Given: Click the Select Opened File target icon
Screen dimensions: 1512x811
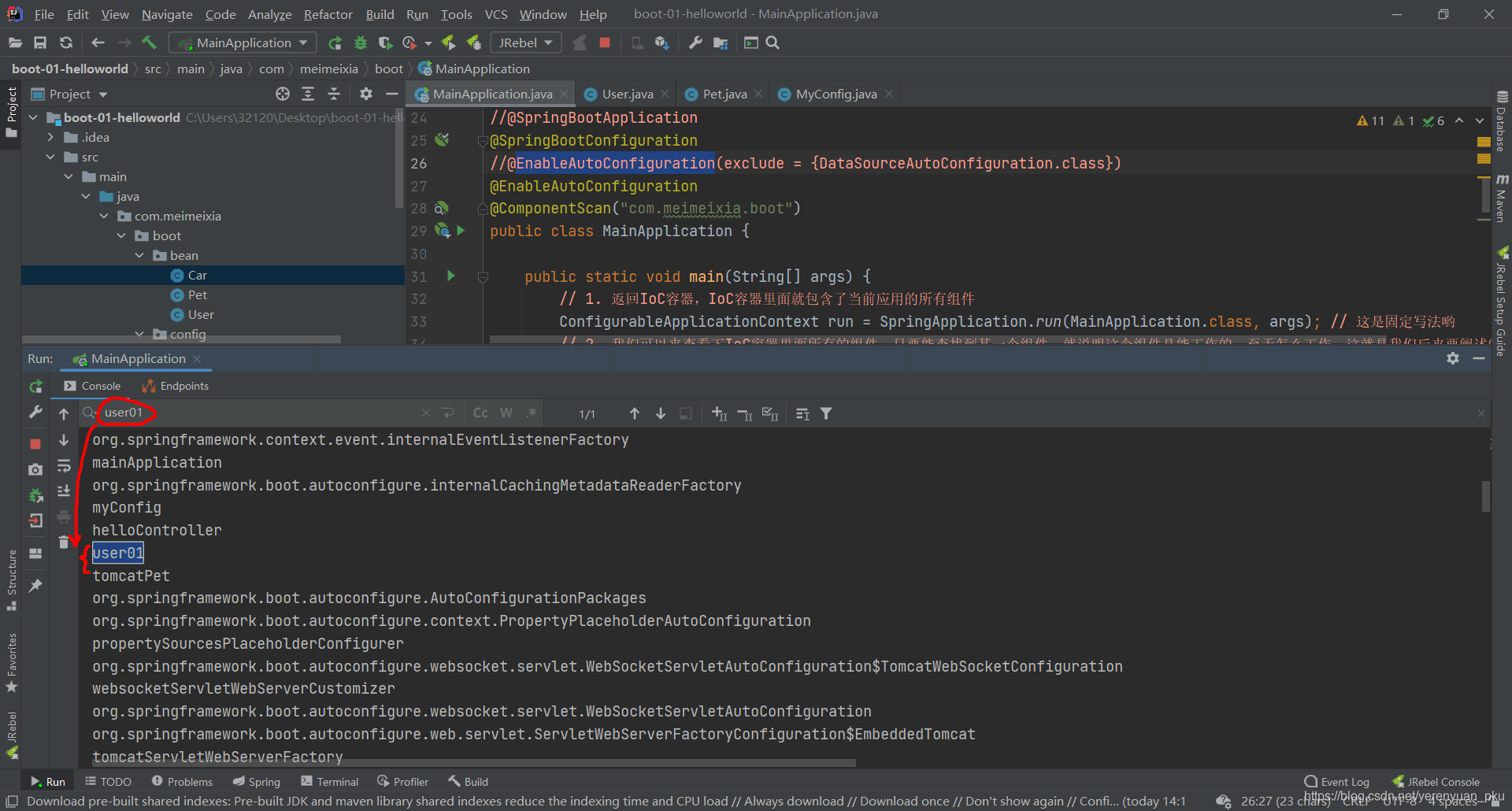Looking at the screenshot, I should [283, 94].
